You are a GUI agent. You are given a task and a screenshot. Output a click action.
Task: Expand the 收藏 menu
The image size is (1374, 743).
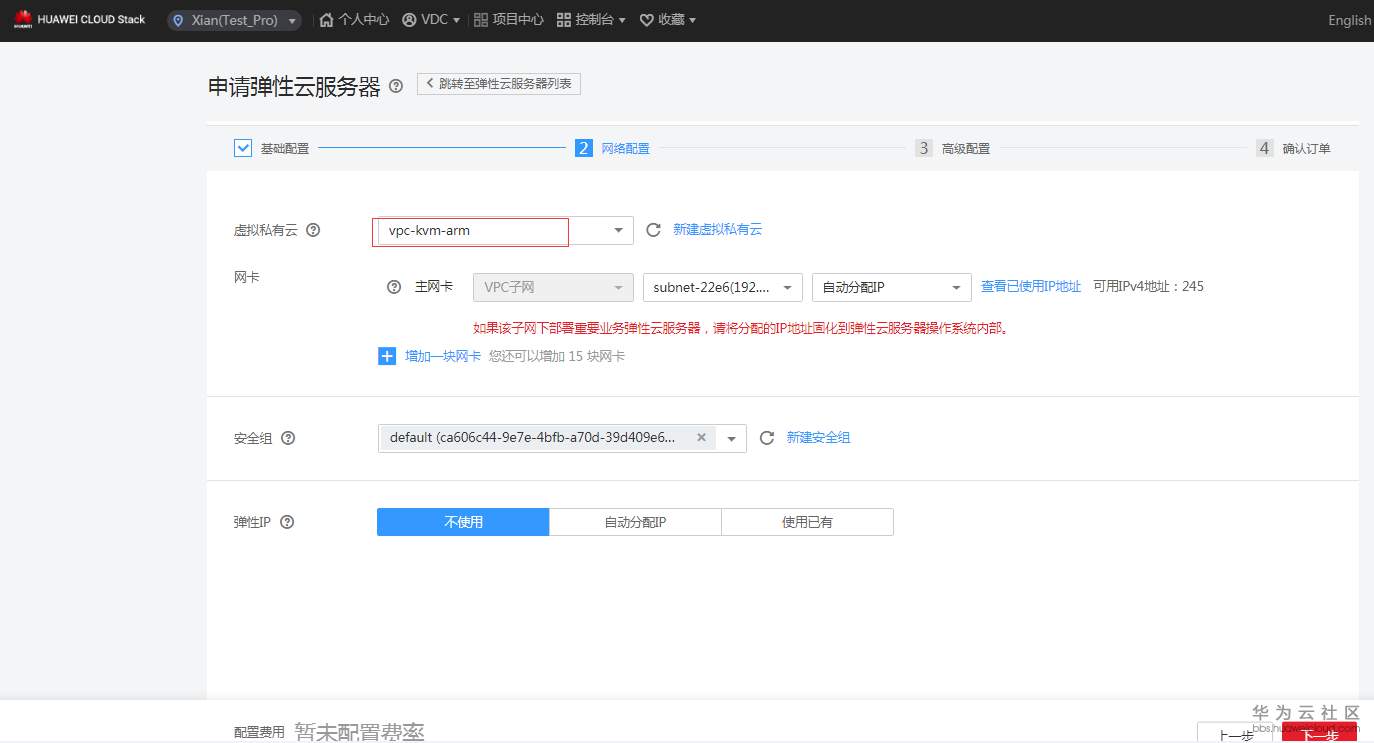click(x=692, y=21)
